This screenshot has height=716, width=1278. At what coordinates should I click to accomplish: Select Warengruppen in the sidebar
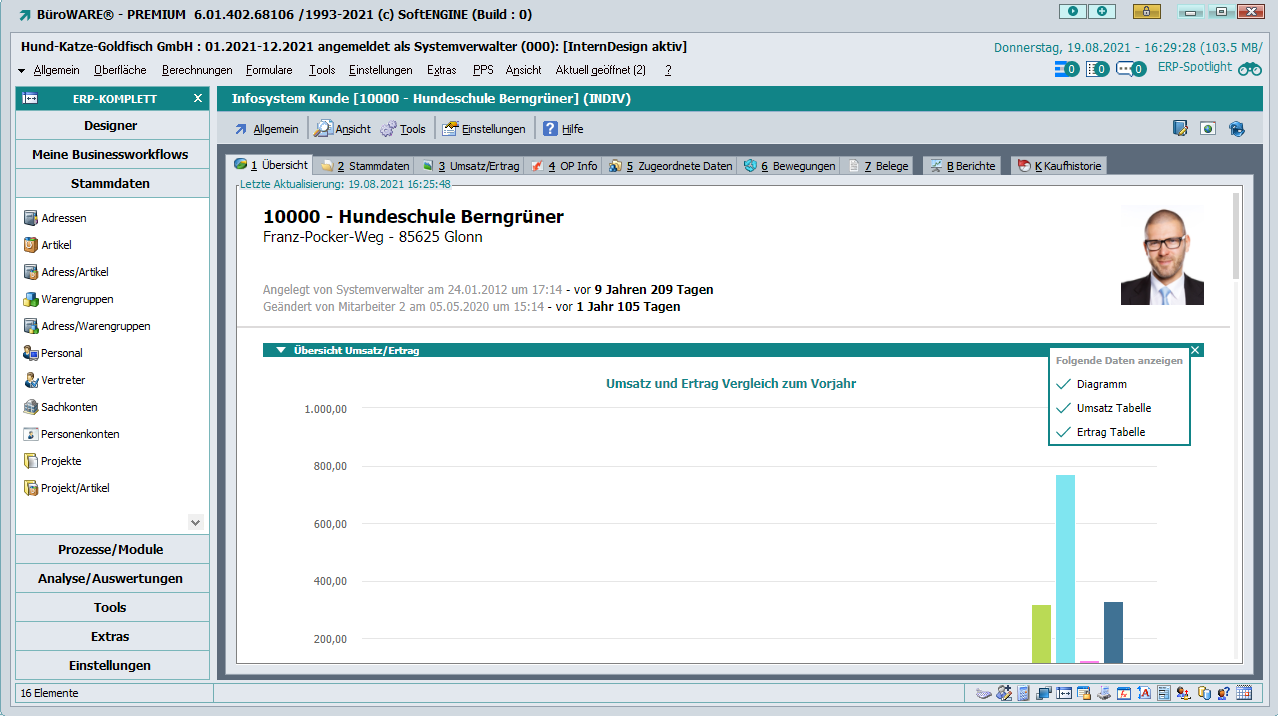point(77,299)
